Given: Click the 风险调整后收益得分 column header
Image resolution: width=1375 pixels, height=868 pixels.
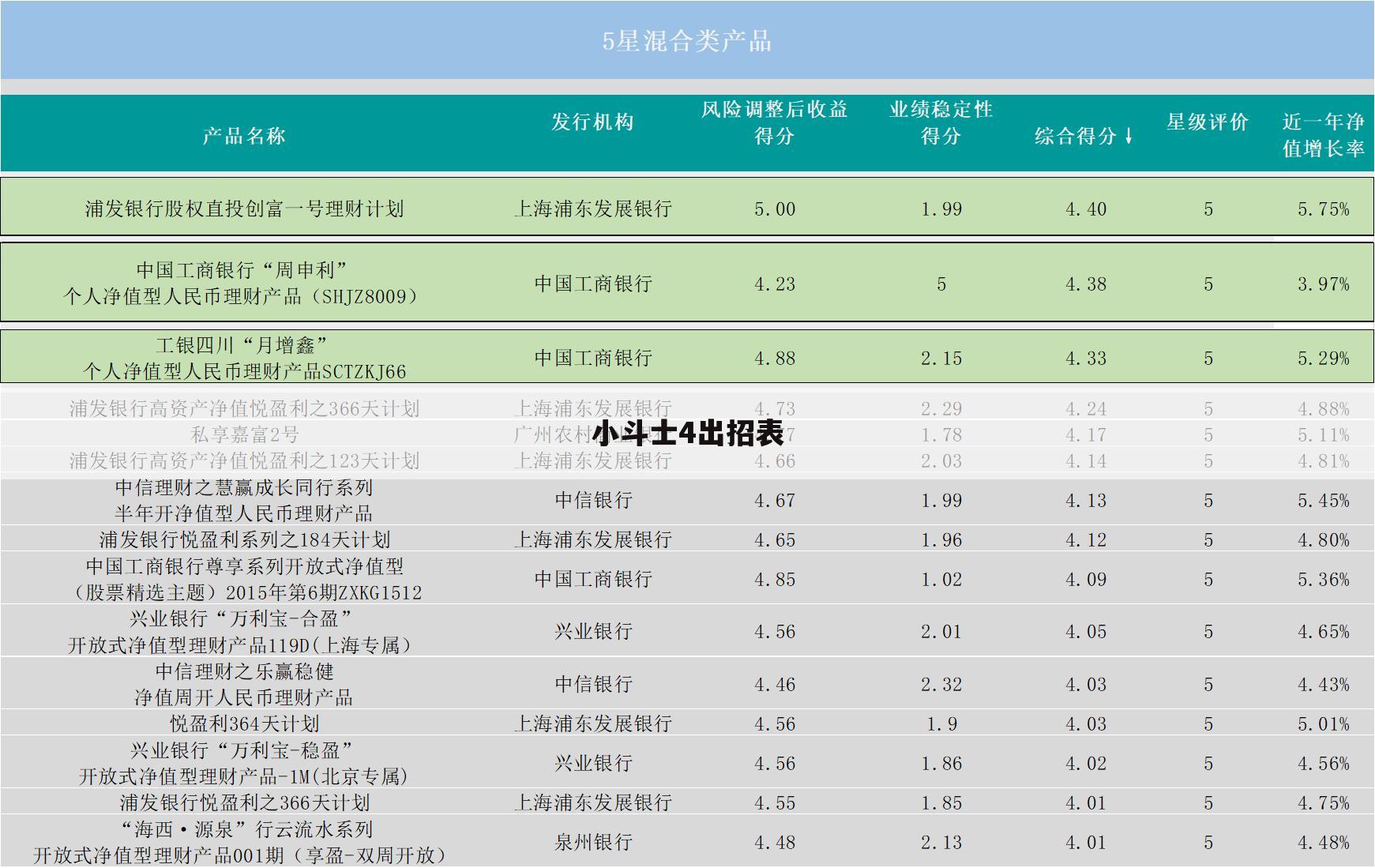Looking at the screenshot, I should [774, 122].
